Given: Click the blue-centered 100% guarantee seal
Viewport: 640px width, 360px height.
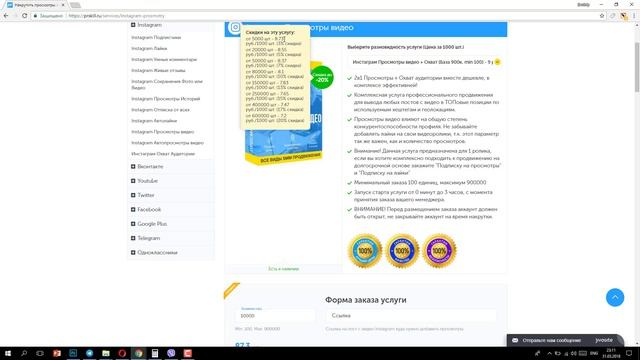Looking at the screenshot, I should (x=402, y=251).
